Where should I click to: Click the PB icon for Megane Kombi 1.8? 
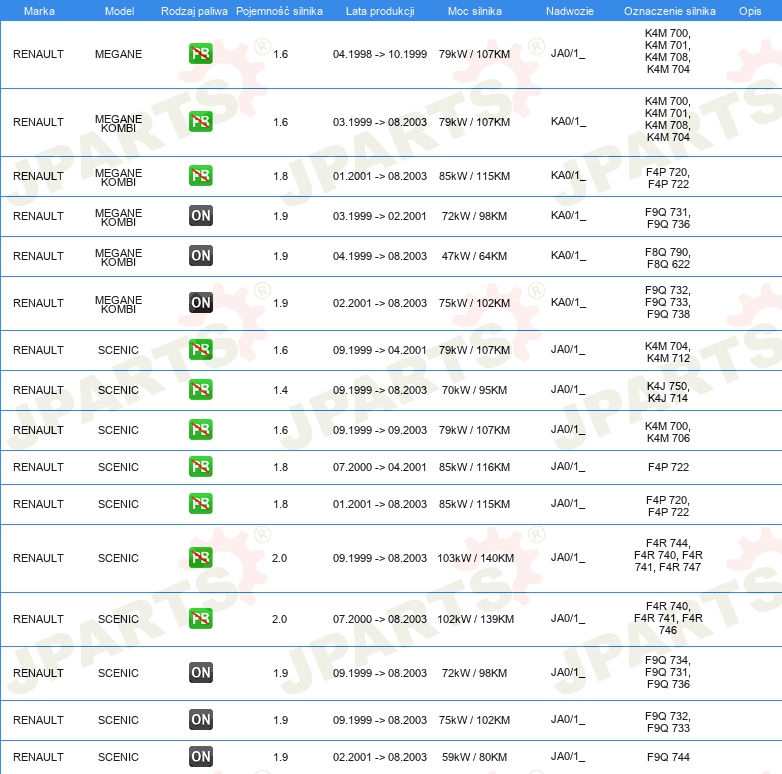click(201, 176)
